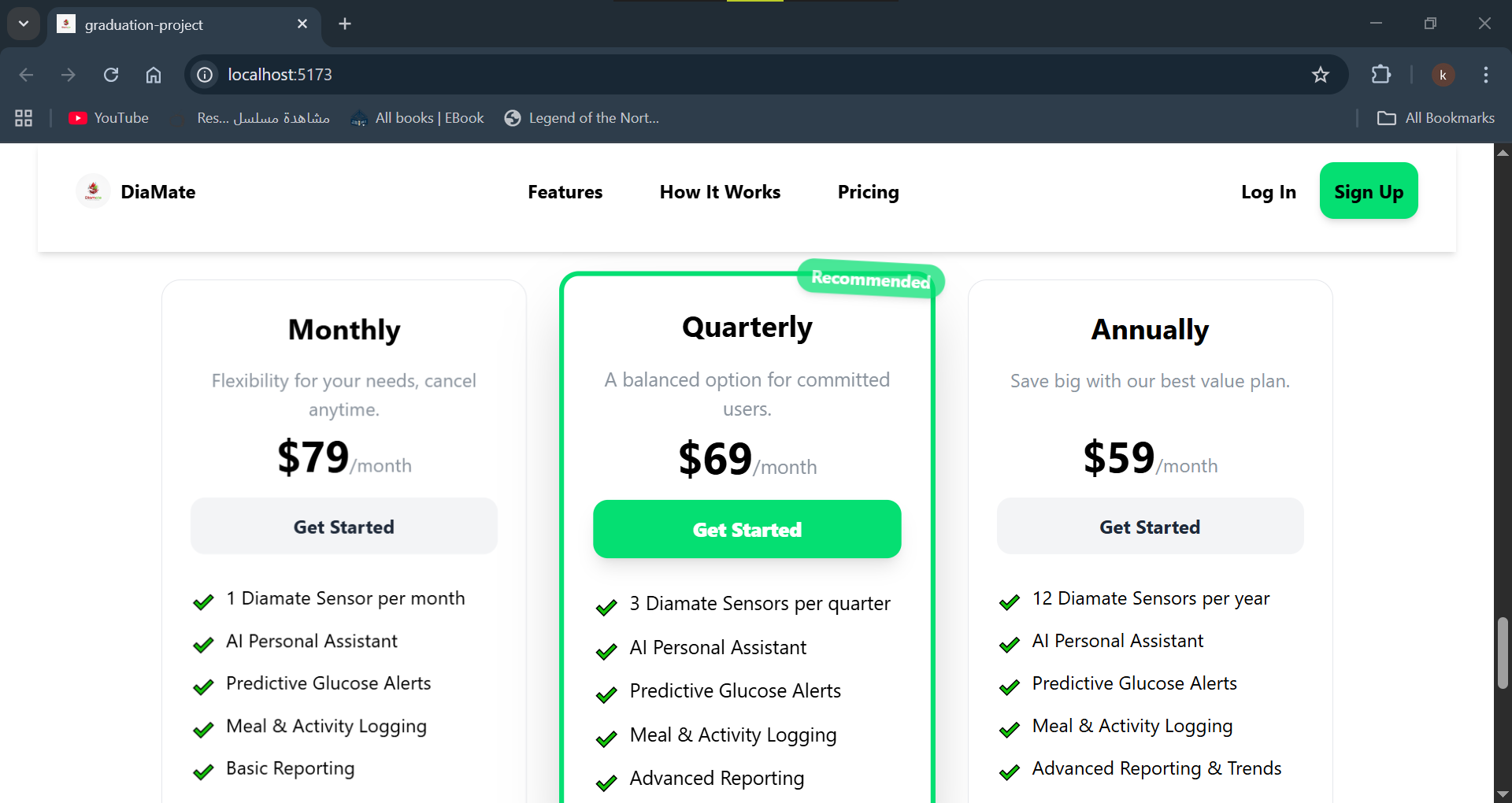This screenshot has height=803, width=1512.
Task: Click the Log In link
Action: pos(1268,192)
